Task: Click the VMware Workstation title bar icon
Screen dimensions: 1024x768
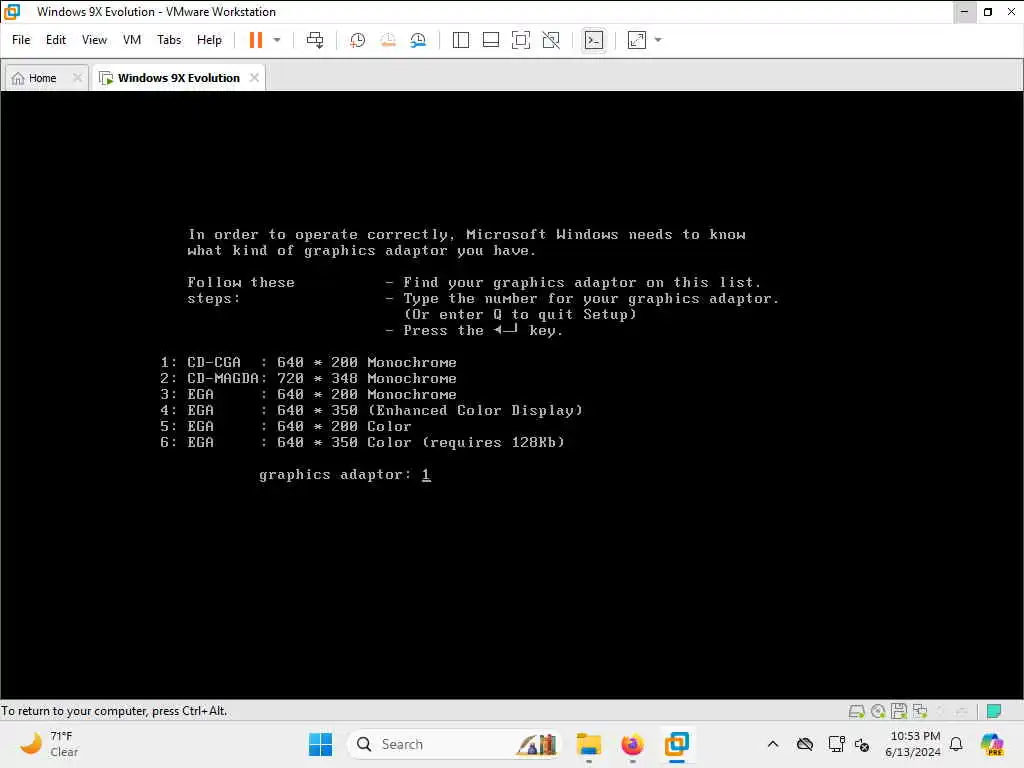Action: pyautogui.click(x=12, y=12)
